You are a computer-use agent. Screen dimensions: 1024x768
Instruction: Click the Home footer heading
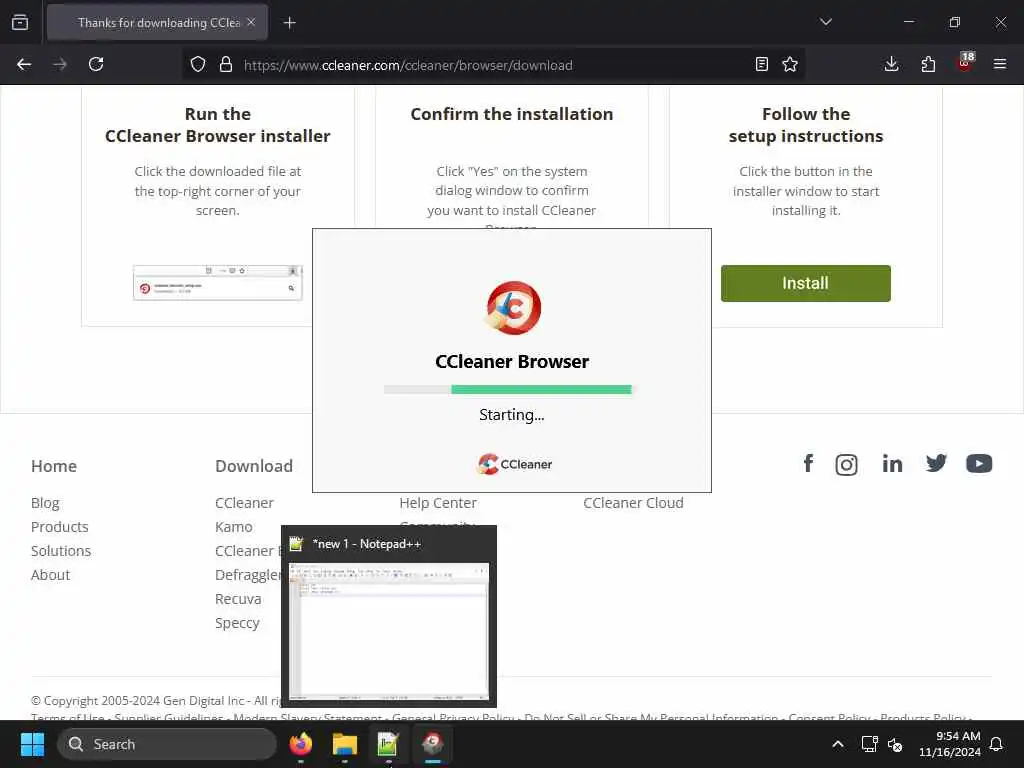pos(54,466)
